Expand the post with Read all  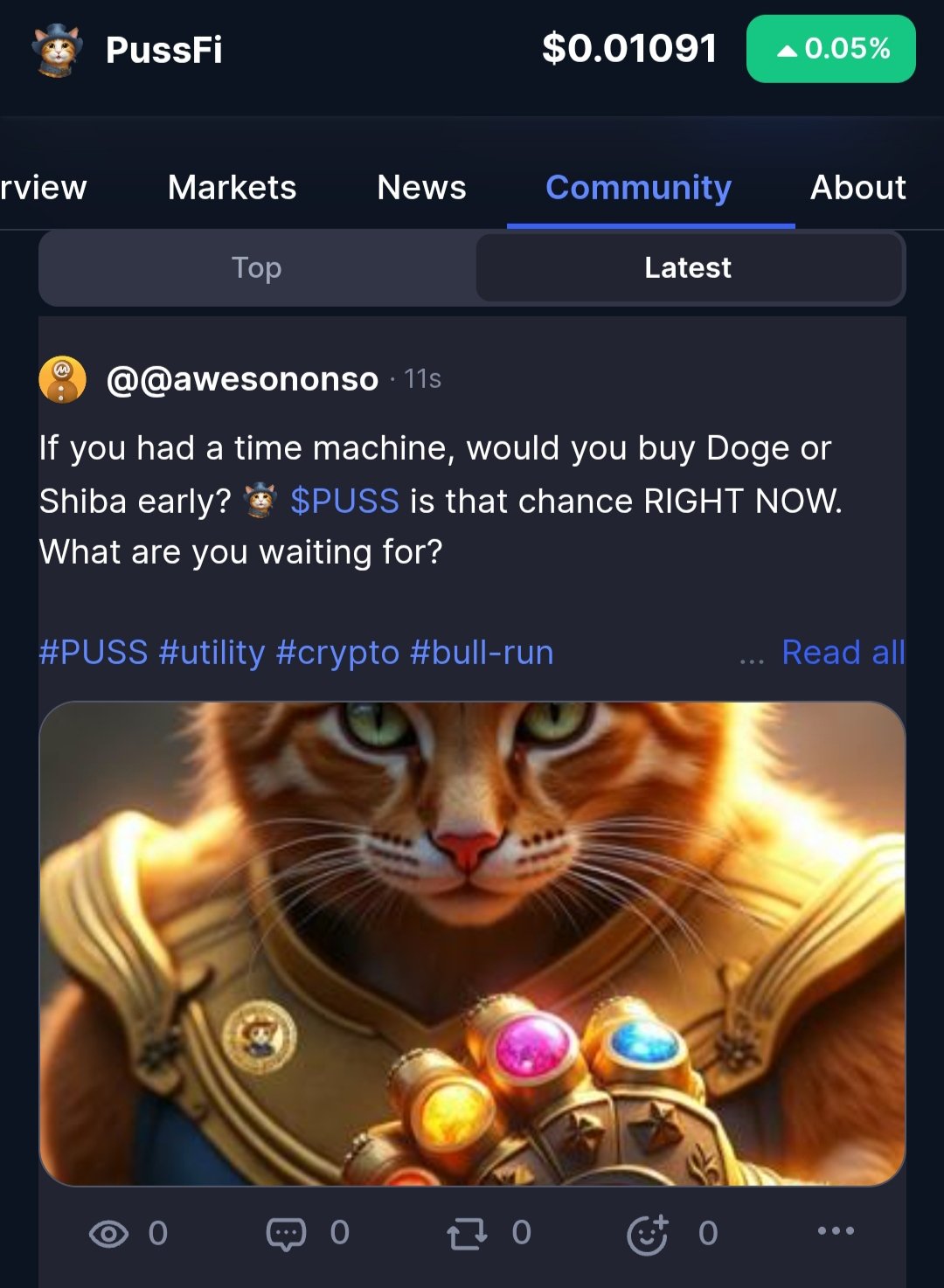(843, 653)
